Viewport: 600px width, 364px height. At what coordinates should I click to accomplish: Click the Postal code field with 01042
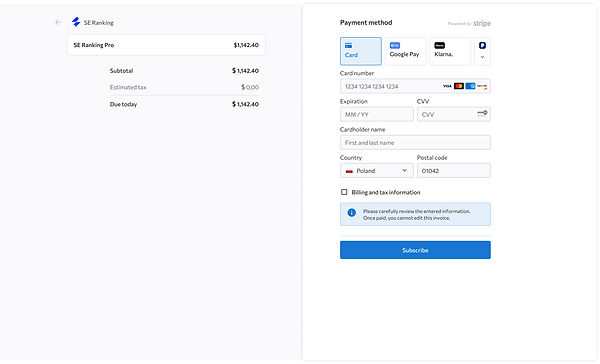[453, 171]
